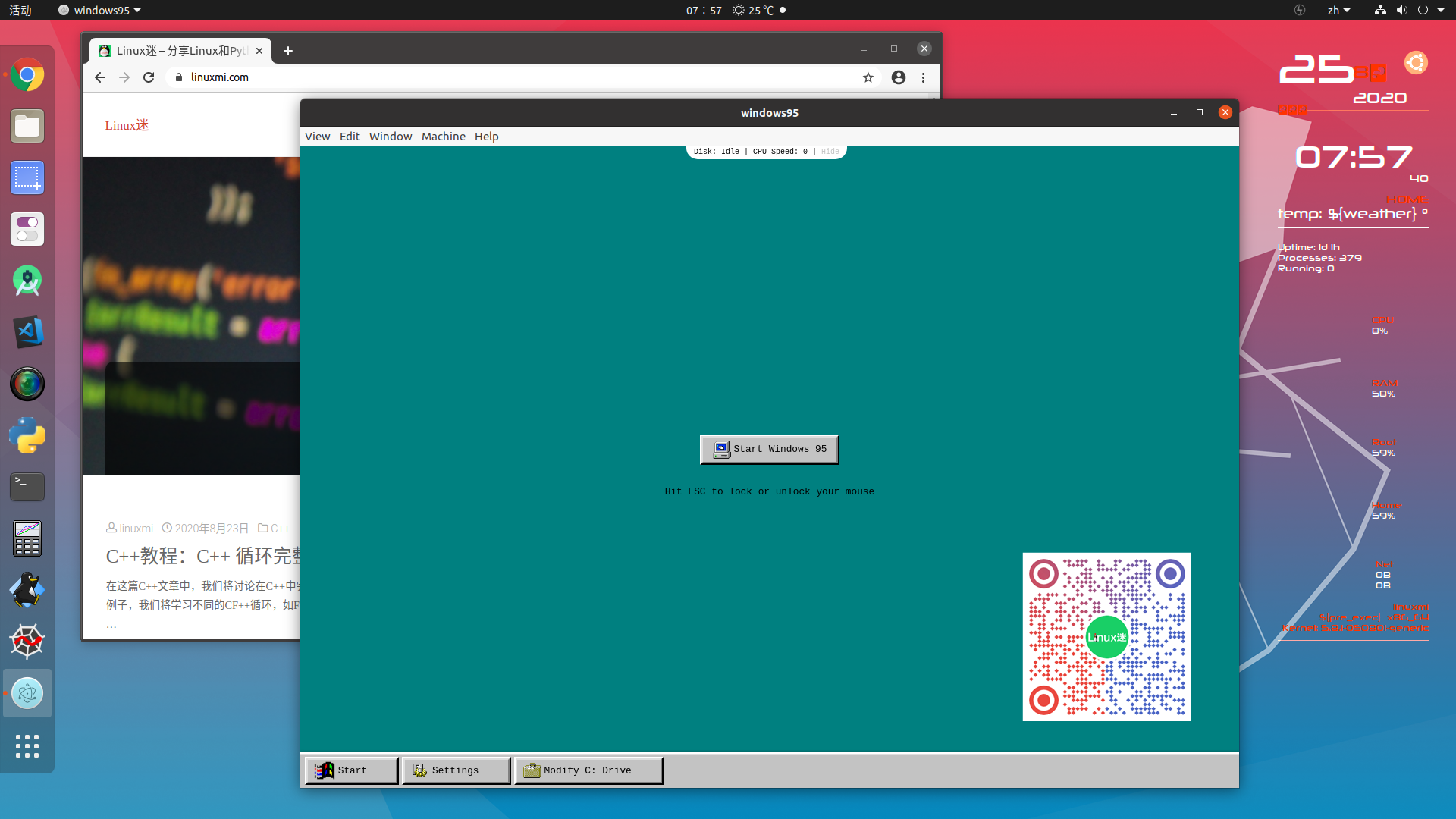
Task: Open the Tweaks toggle-switch dock icon
Action: click(27, 229)
